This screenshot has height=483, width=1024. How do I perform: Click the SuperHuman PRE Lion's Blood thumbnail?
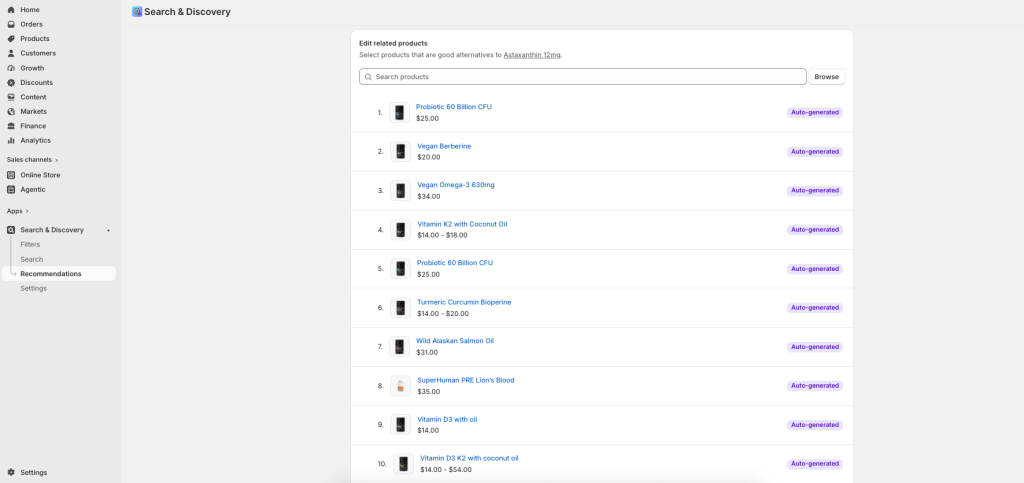[x=400, y=386]
